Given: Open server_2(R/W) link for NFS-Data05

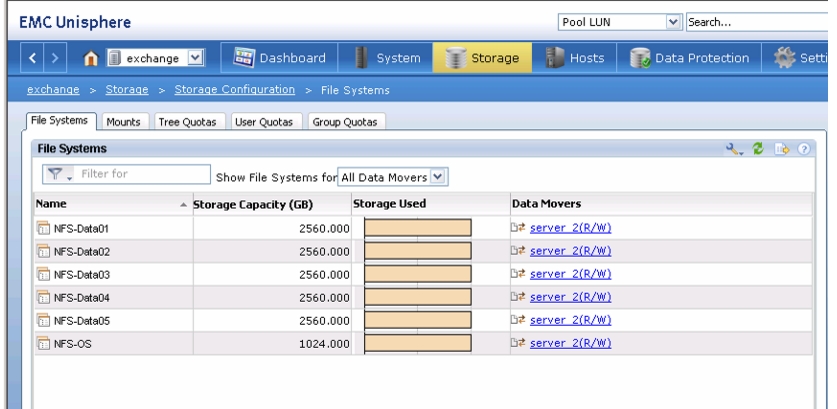Looking at the screenshot, I should 570,320.
